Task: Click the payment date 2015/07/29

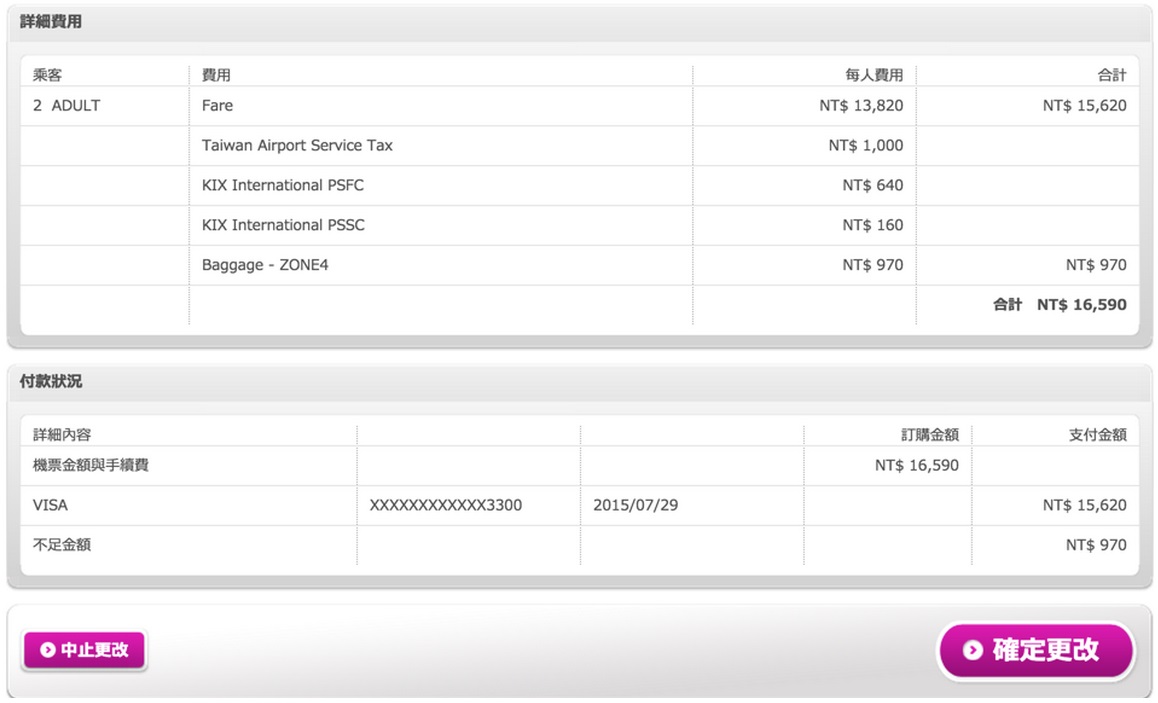Action: point(635,505)
